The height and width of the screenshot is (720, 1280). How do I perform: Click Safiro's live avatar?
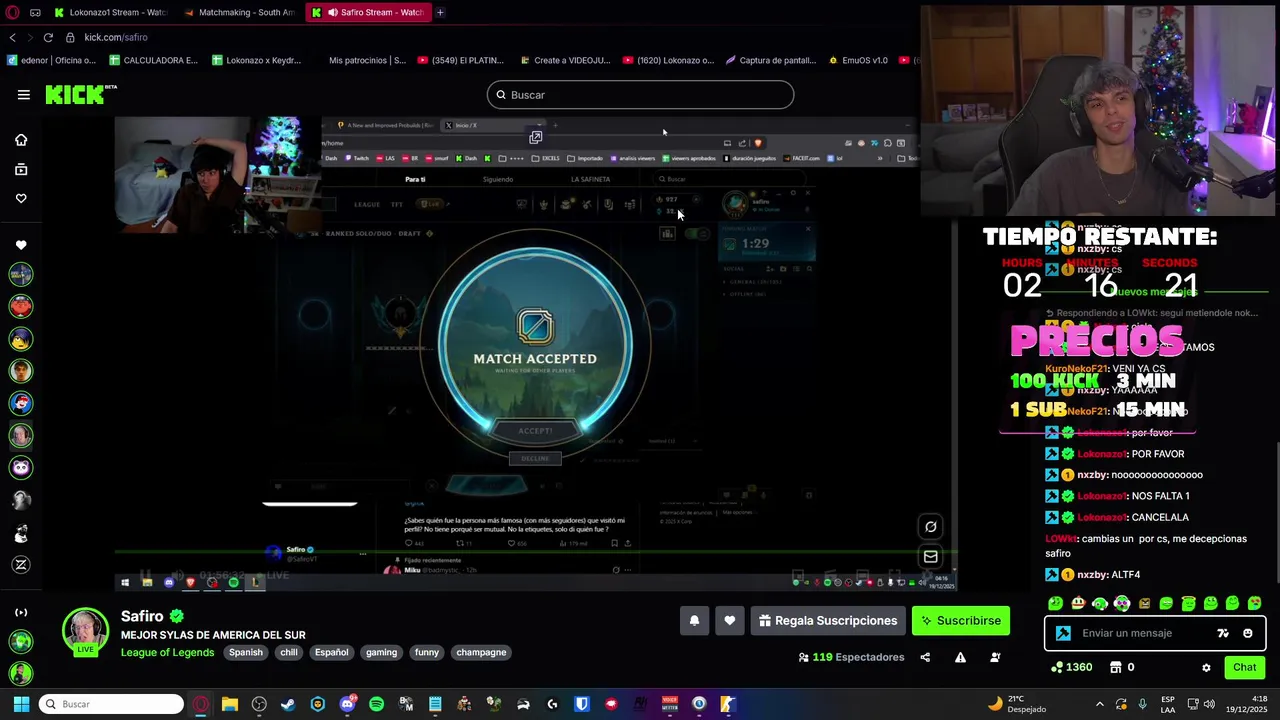coord(85,632)
